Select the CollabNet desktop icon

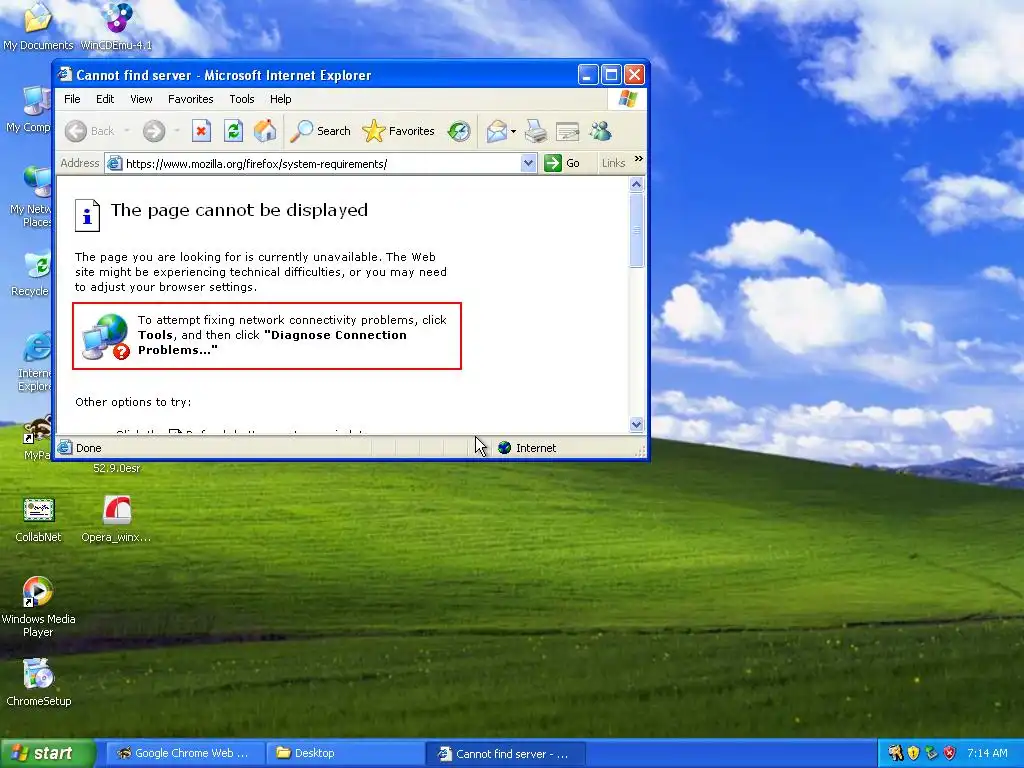click(x=39, y=520)
